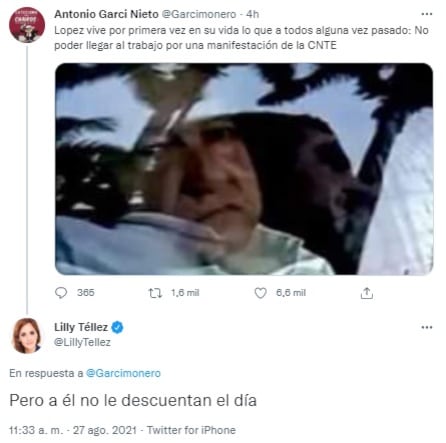
Task: Click the @Garcimonero handle beside author name
Action: (199, 14)
